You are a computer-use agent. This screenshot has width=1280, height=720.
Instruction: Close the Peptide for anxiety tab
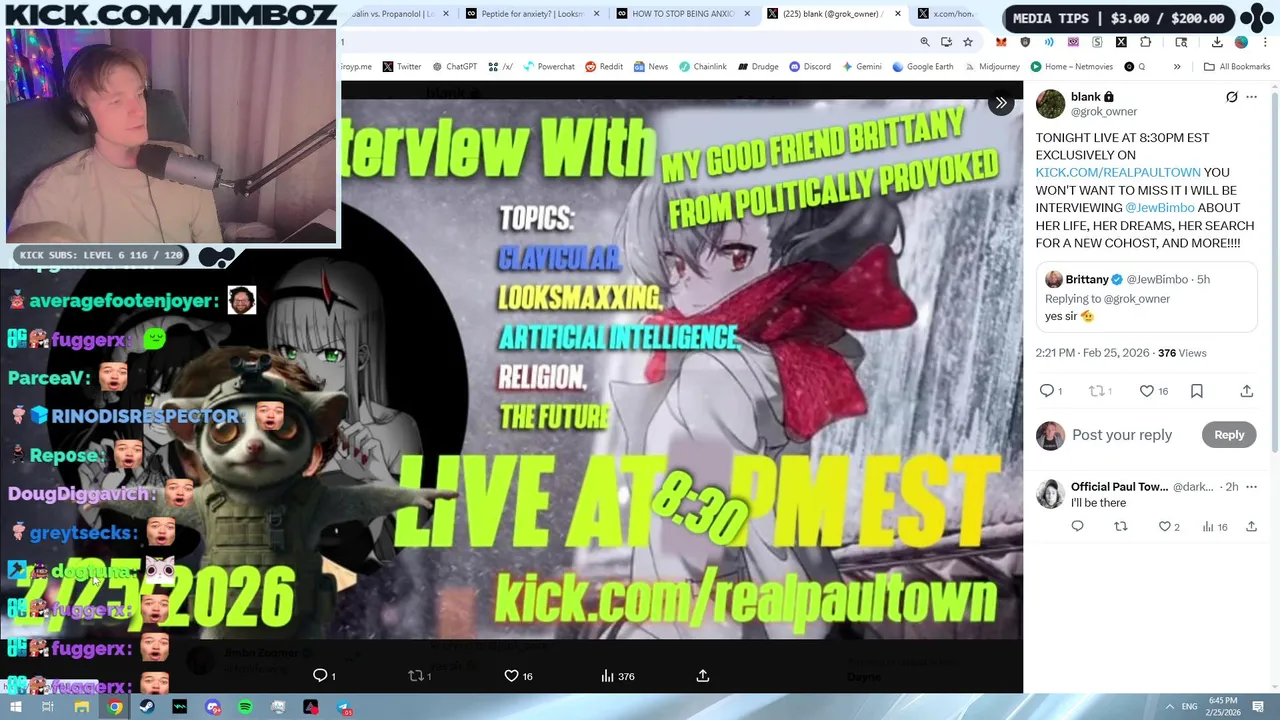point(596,14)
